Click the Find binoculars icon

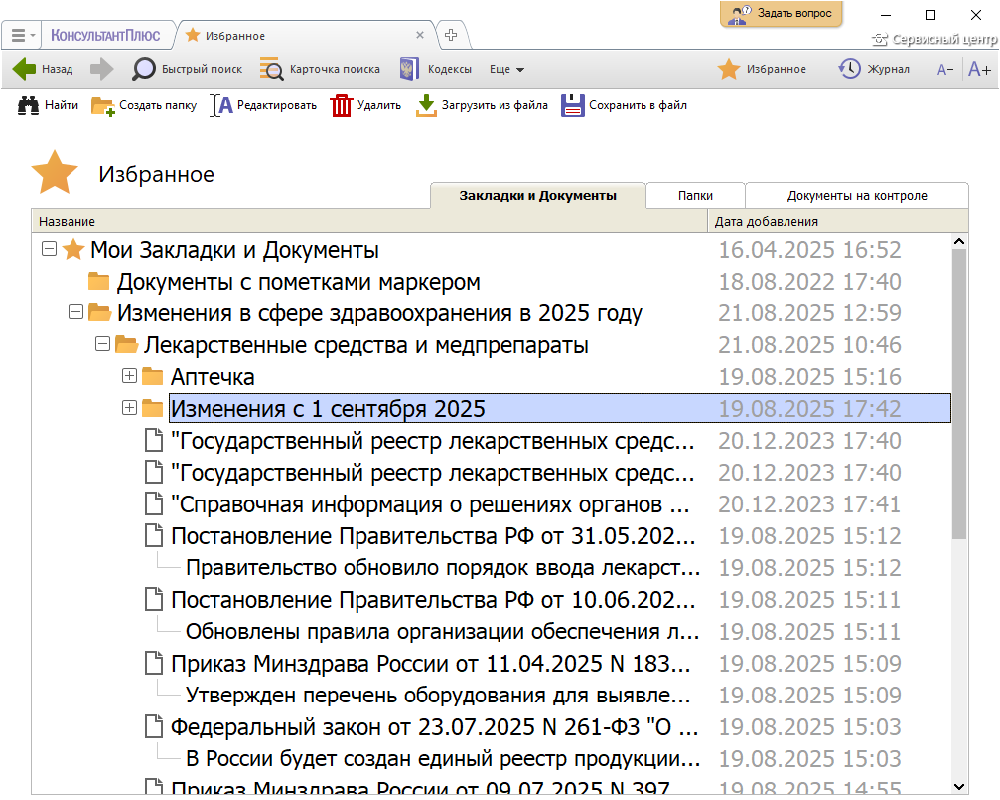[29, 105]
